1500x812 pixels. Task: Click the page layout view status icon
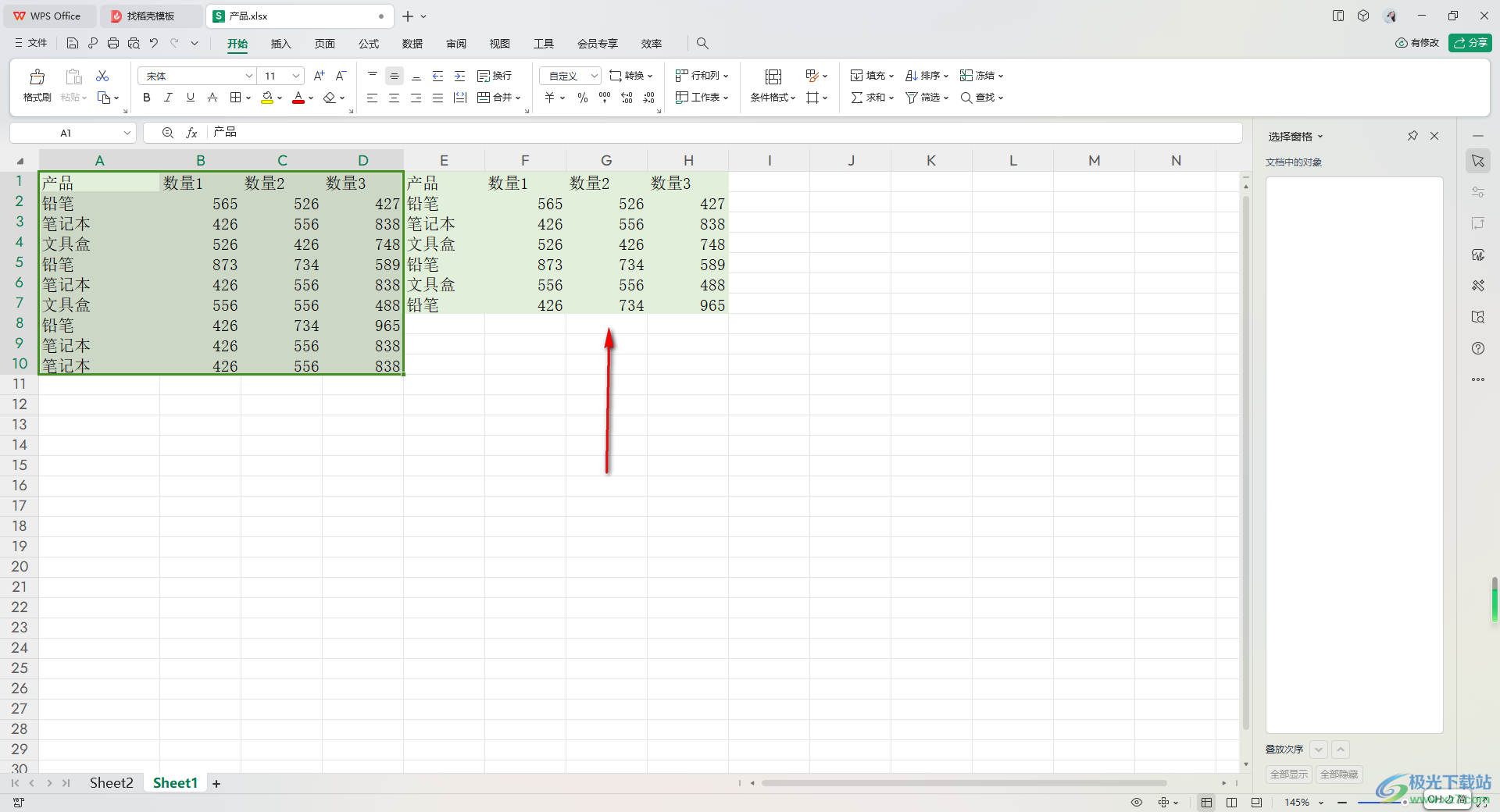click(x=1232, y=803)
